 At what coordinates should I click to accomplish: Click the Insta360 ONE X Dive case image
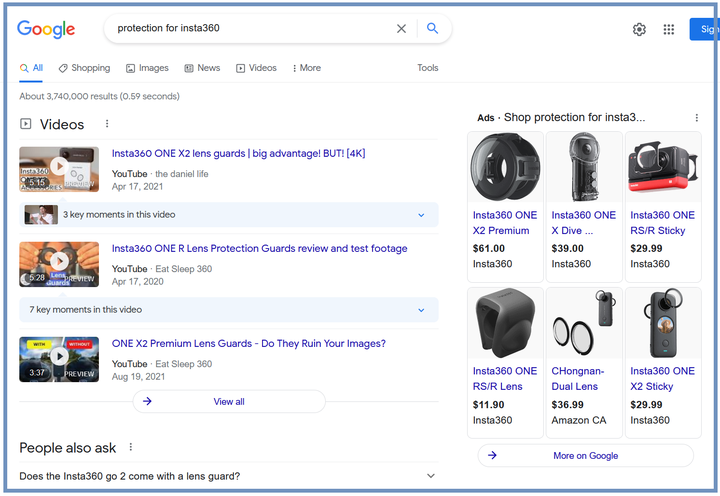tap(584, 167)
